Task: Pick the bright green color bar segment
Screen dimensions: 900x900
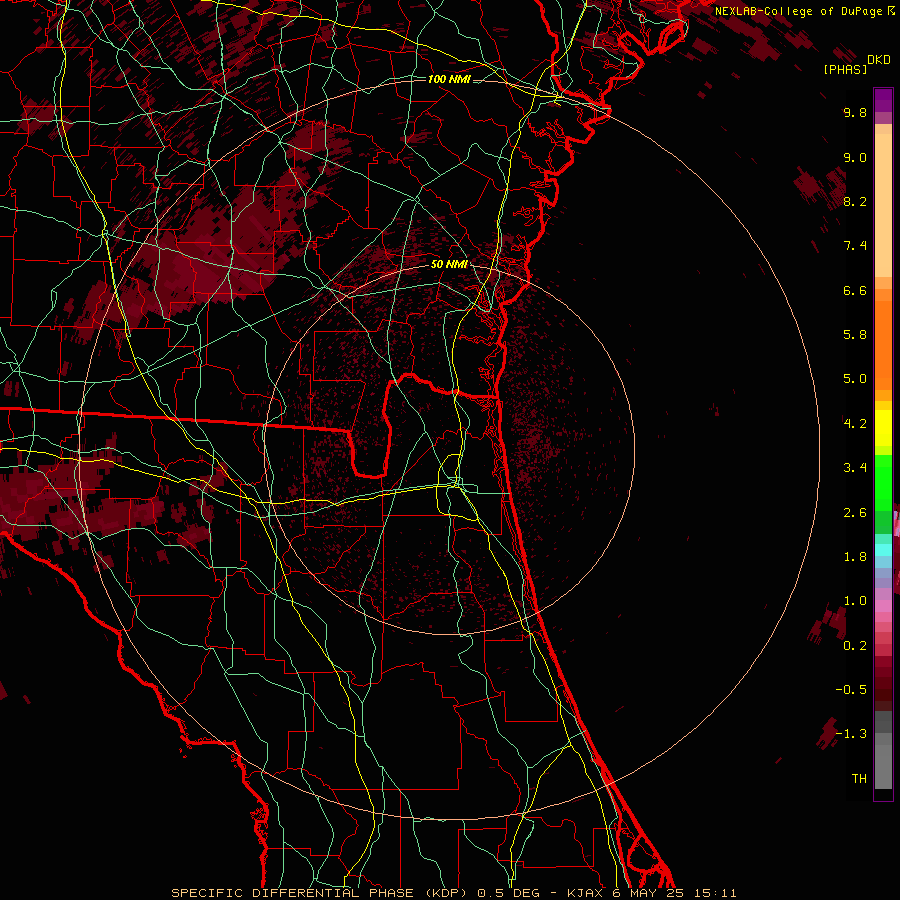Action: pos(883,482)
